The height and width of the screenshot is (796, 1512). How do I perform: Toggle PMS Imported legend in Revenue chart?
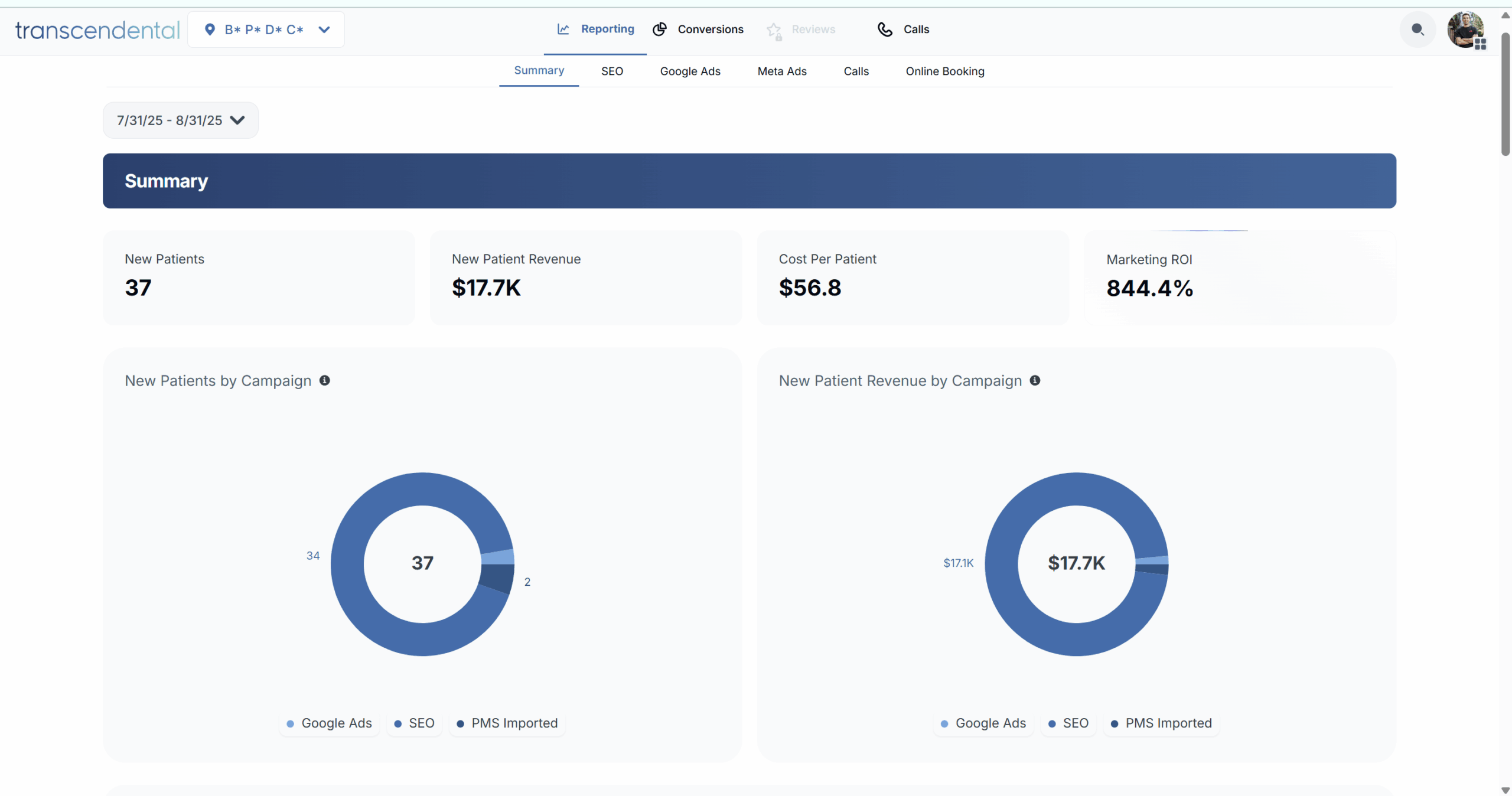click(x=1161, y=723)
